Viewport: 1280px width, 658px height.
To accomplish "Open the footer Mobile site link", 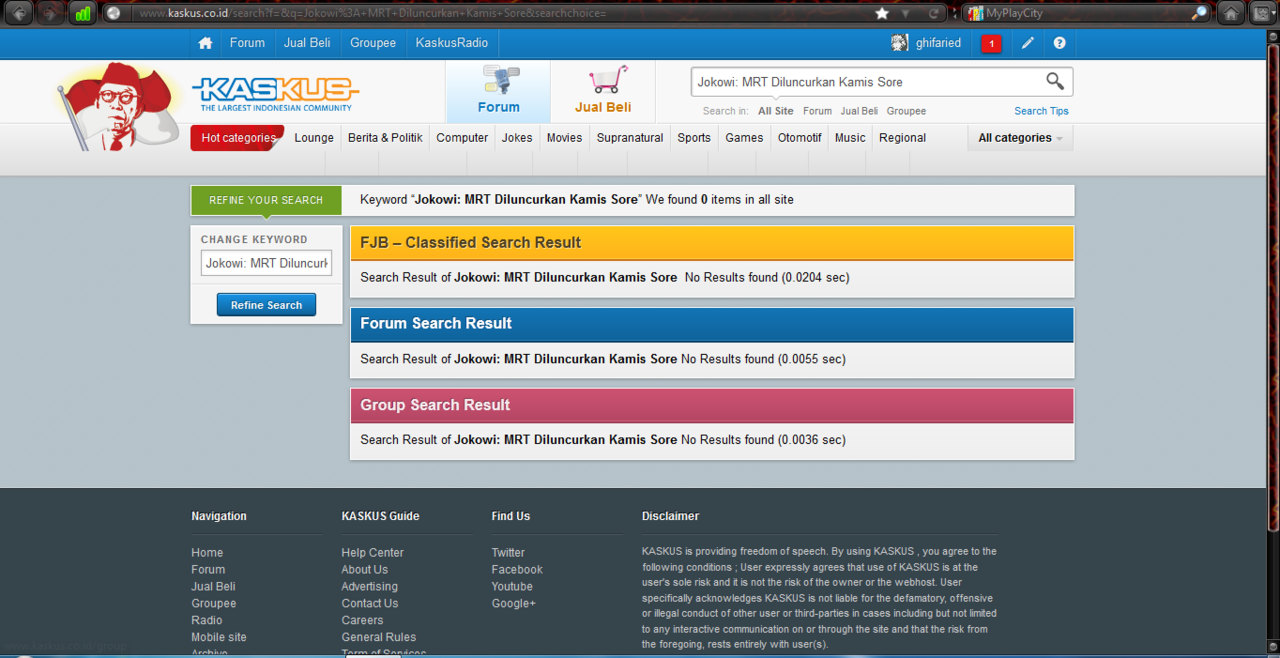I will pos(219,637).
